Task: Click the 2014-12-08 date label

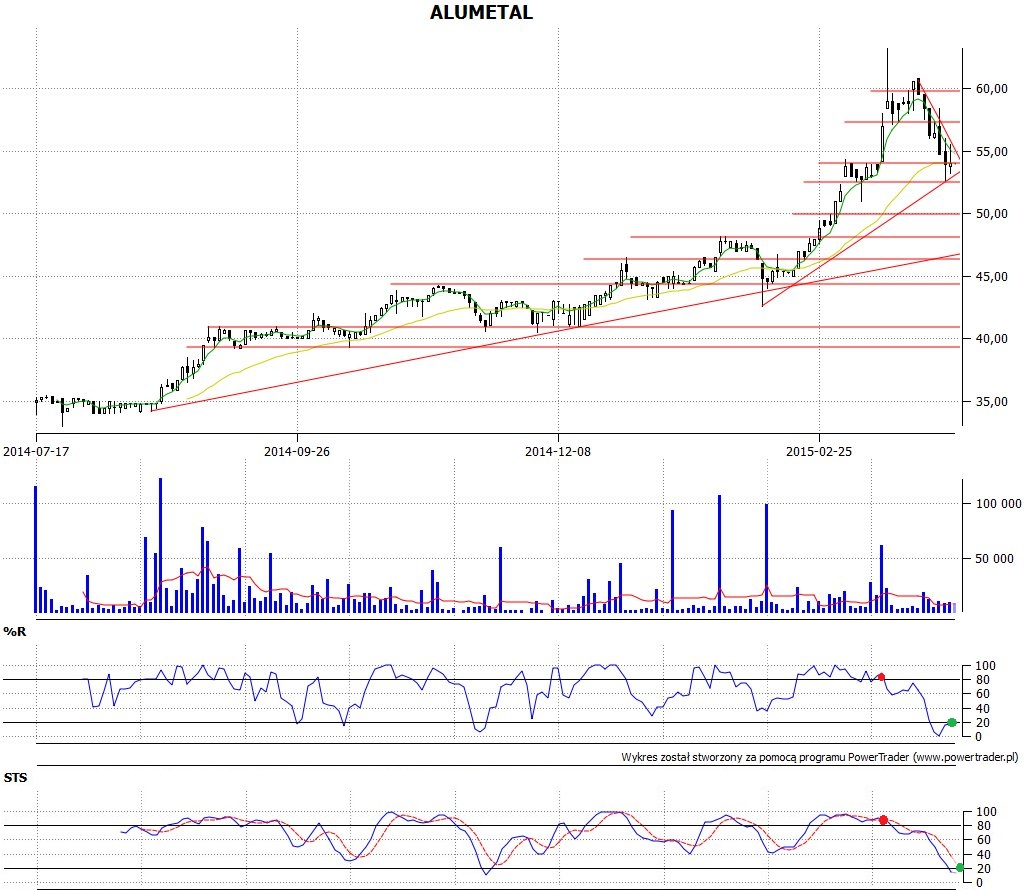Action: pos(558,451)
